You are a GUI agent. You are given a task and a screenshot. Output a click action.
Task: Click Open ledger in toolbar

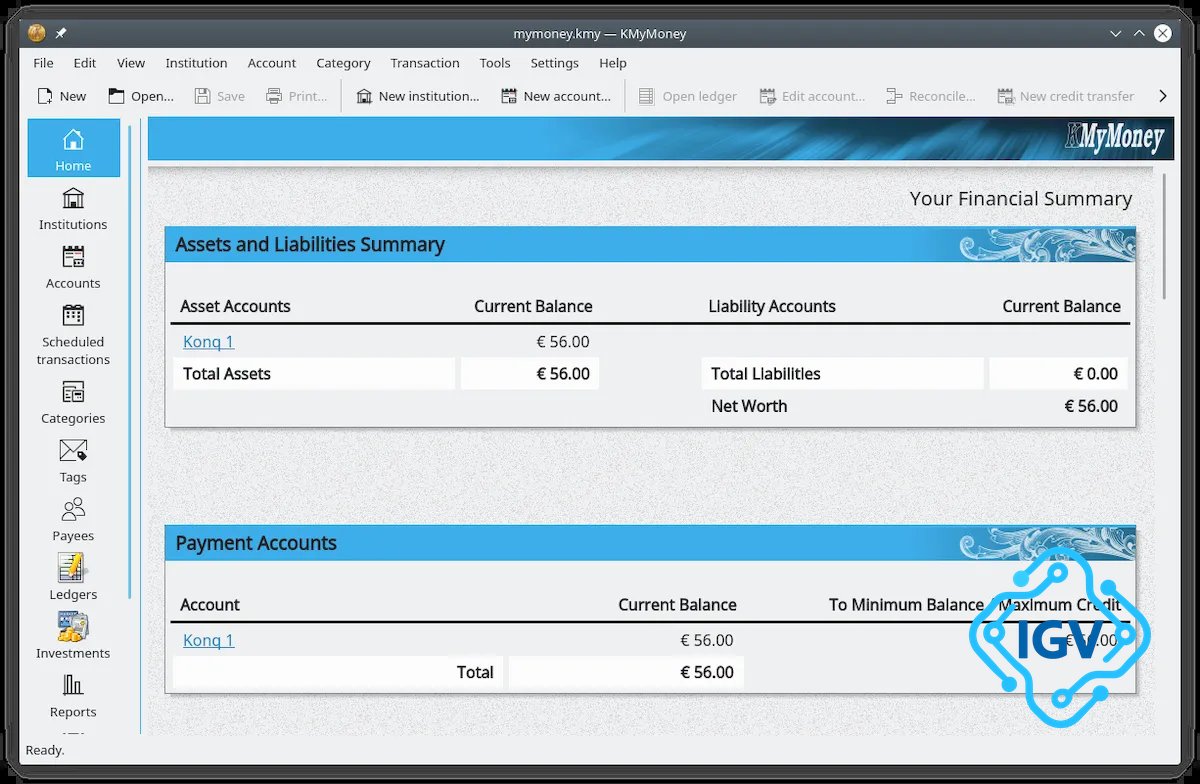(687, 96)
